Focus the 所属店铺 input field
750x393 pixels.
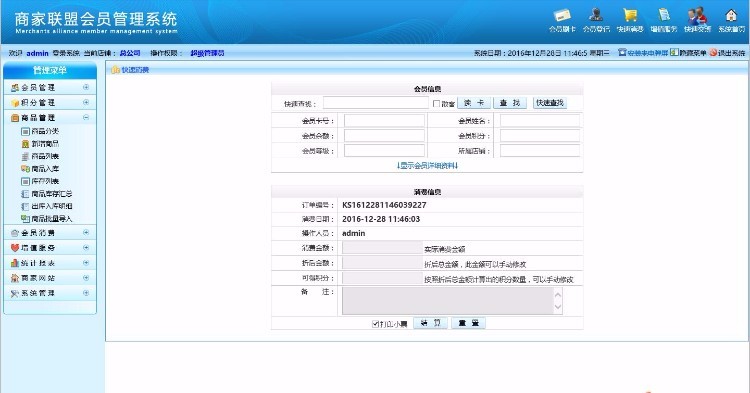540,151
